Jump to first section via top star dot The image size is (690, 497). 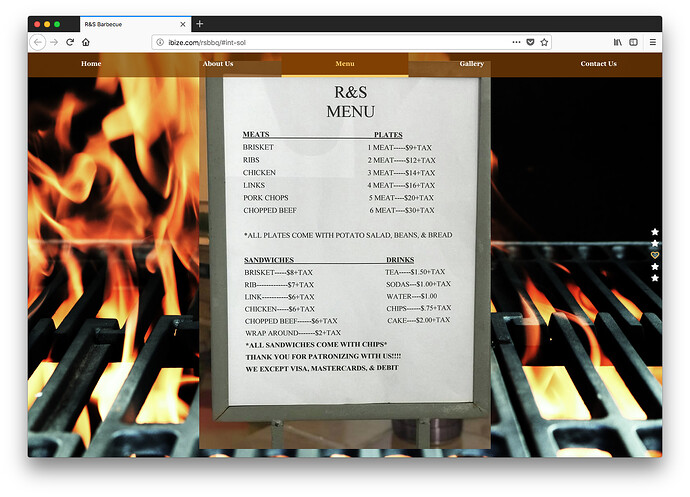655,232
